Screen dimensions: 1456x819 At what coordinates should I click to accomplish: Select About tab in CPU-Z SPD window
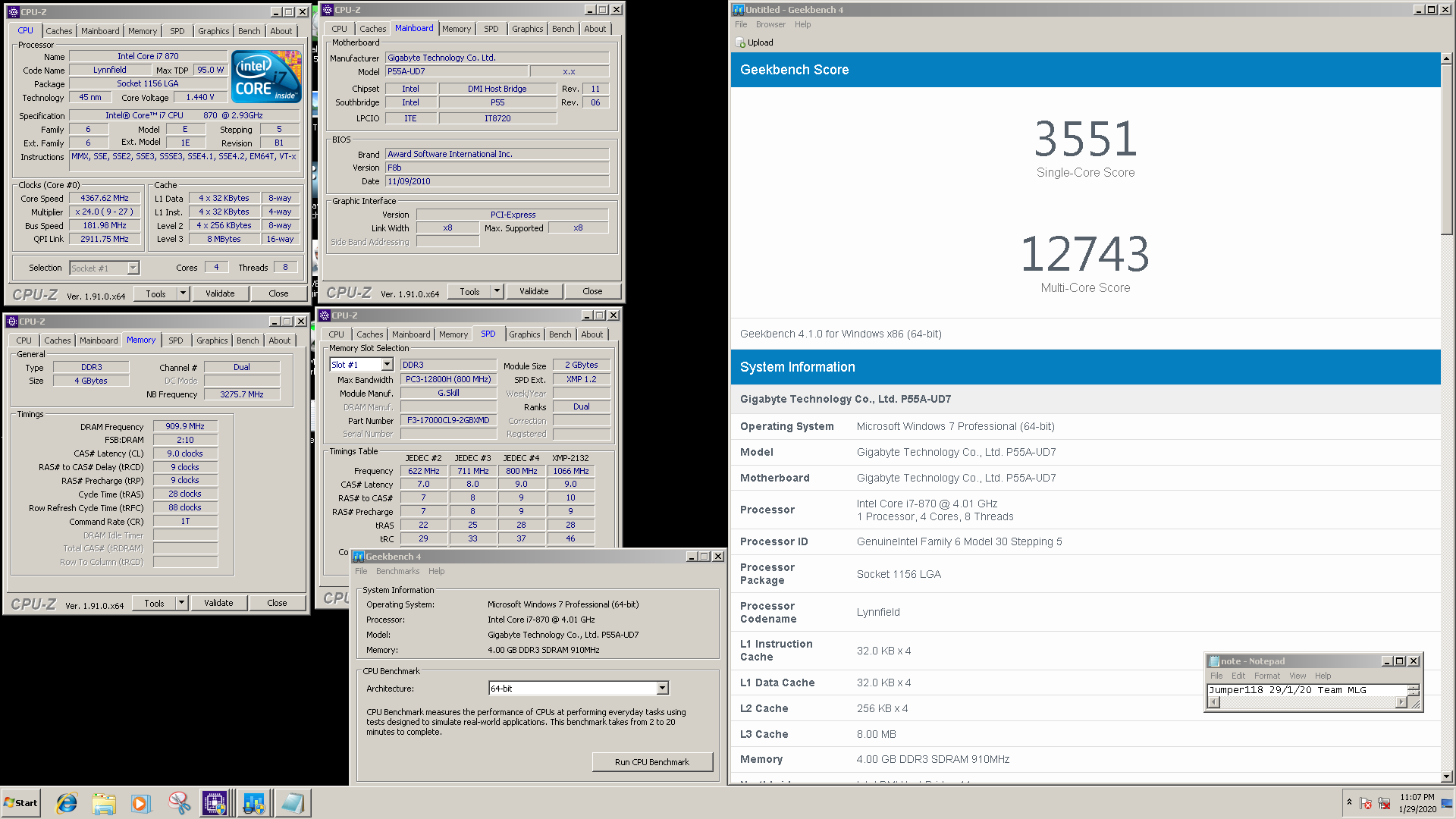pyautogui.click(x=592, y=334)
